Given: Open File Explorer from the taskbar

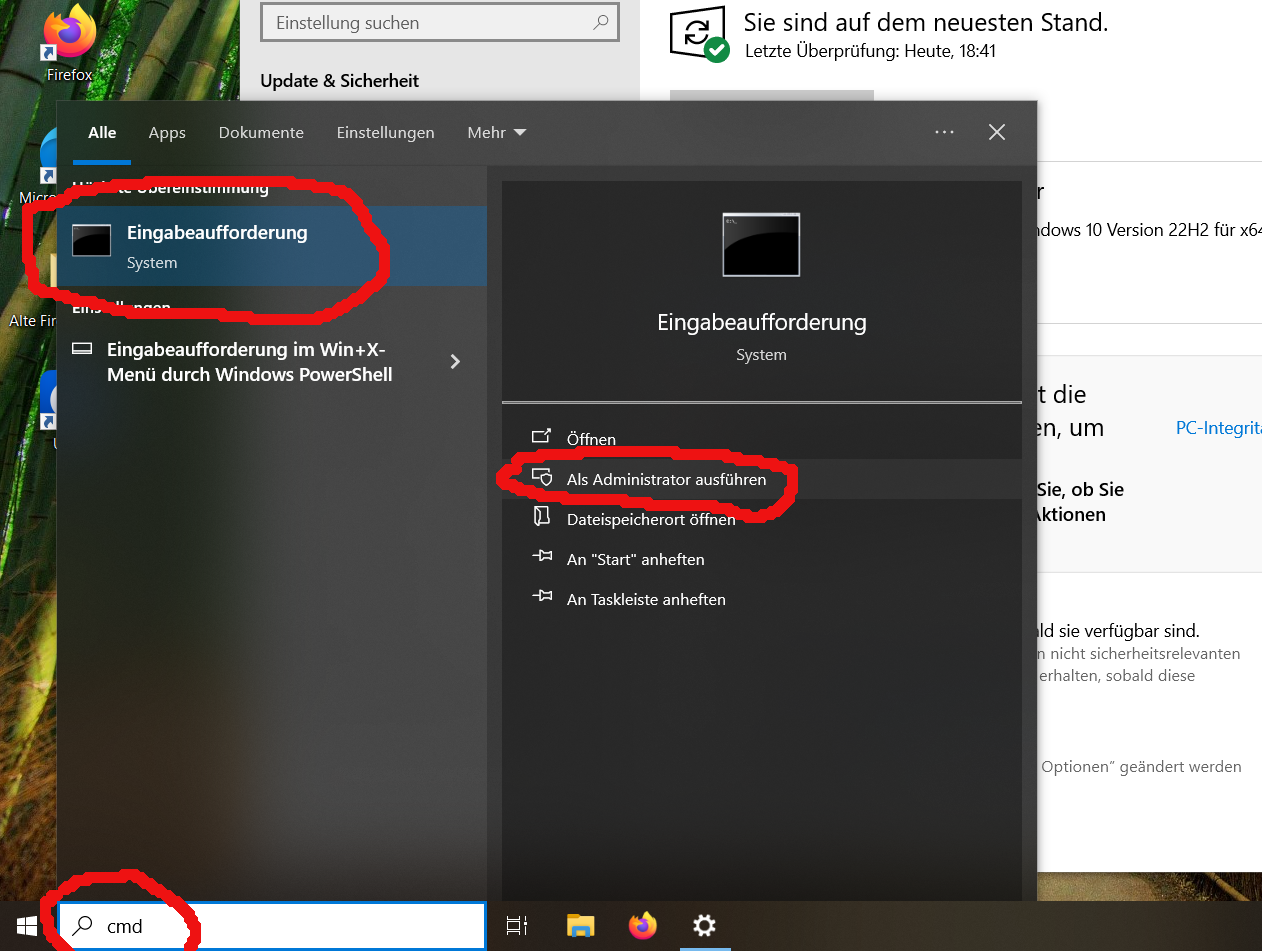Looking at the screenshot, I should (x=580, y=926).
